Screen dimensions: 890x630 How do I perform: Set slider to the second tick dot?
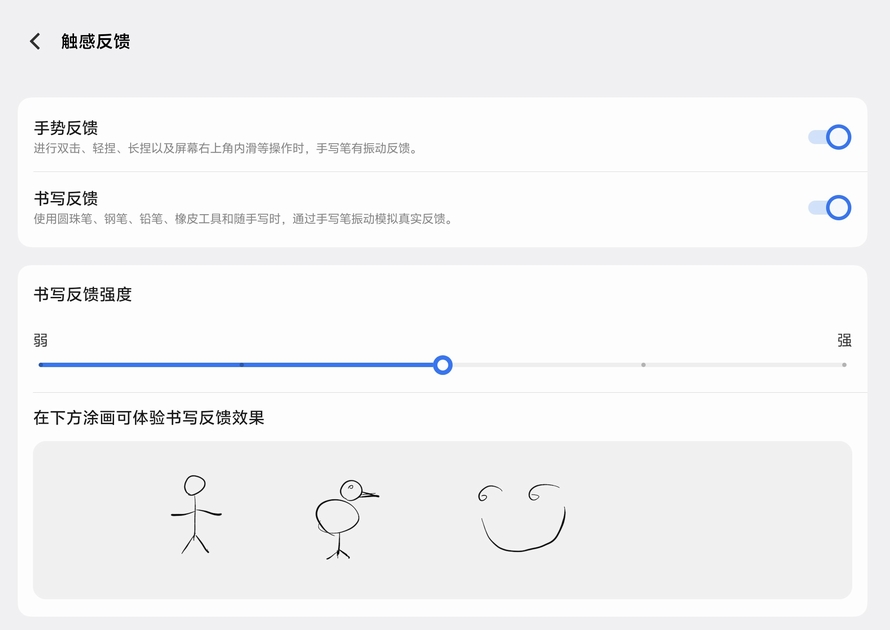tap(242, 365)
